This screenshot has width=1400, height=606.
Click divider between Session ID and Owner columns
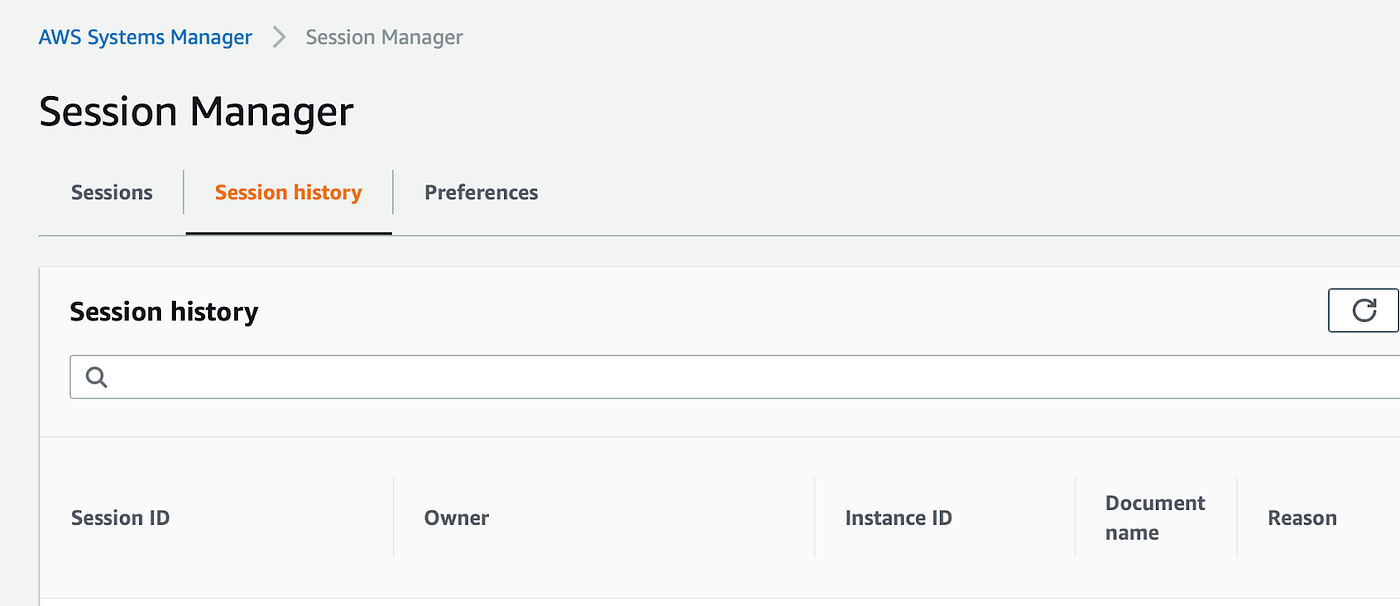(x=394, y=518)
